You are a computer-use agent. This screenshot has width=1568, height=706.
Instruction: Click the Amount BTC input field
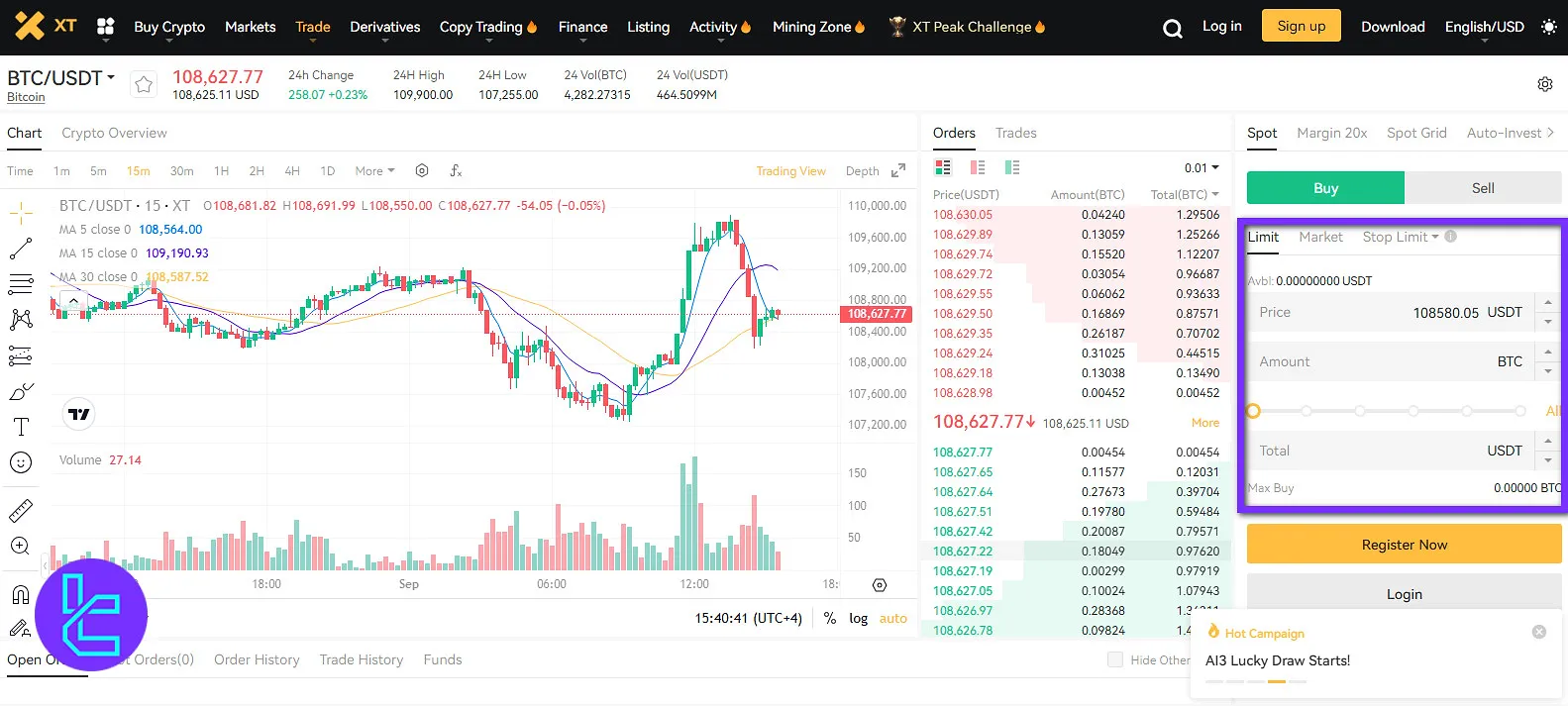pyautogui.click(x=1390, y=361)
